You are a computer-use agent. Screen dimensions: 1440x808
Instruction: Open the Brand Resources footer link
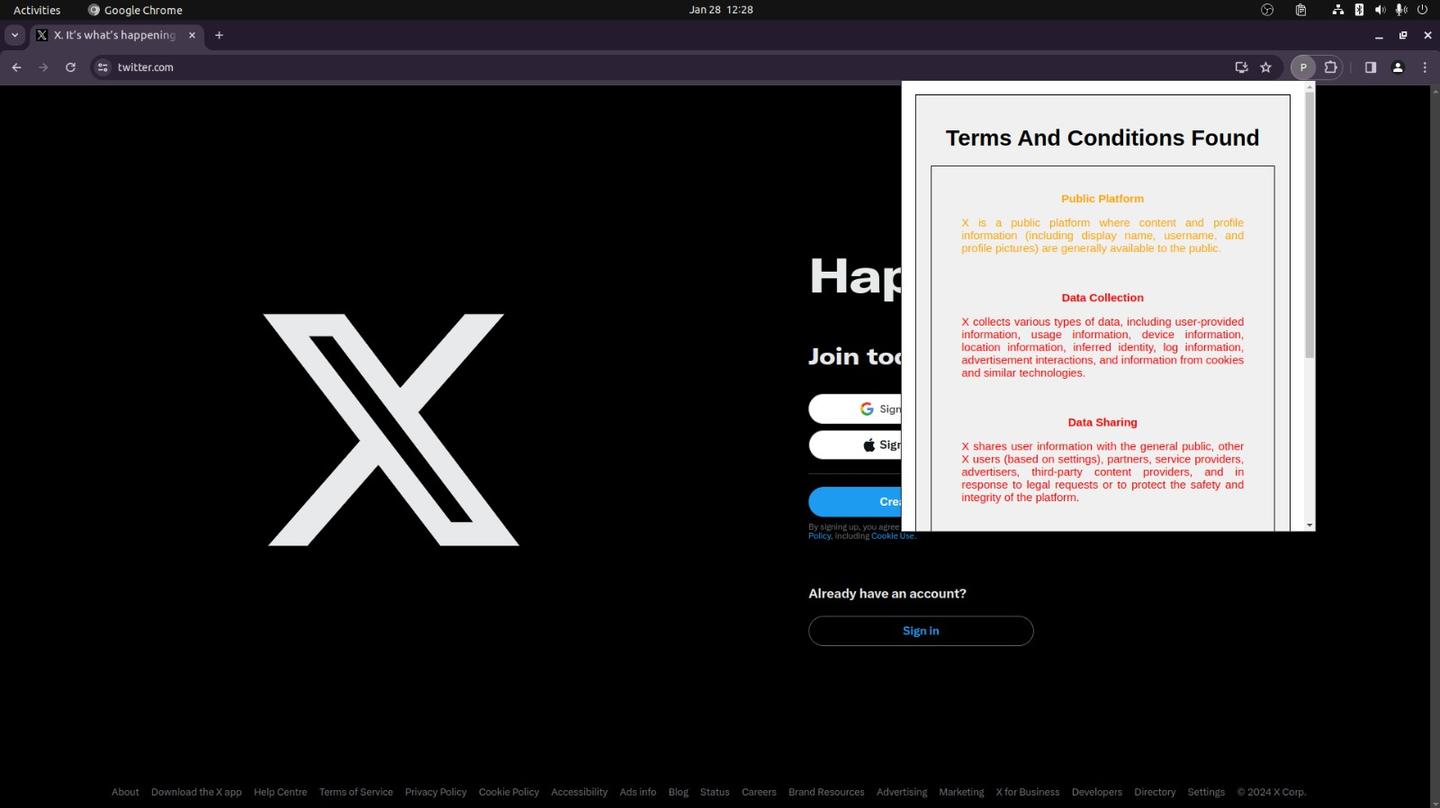point(826,792)
